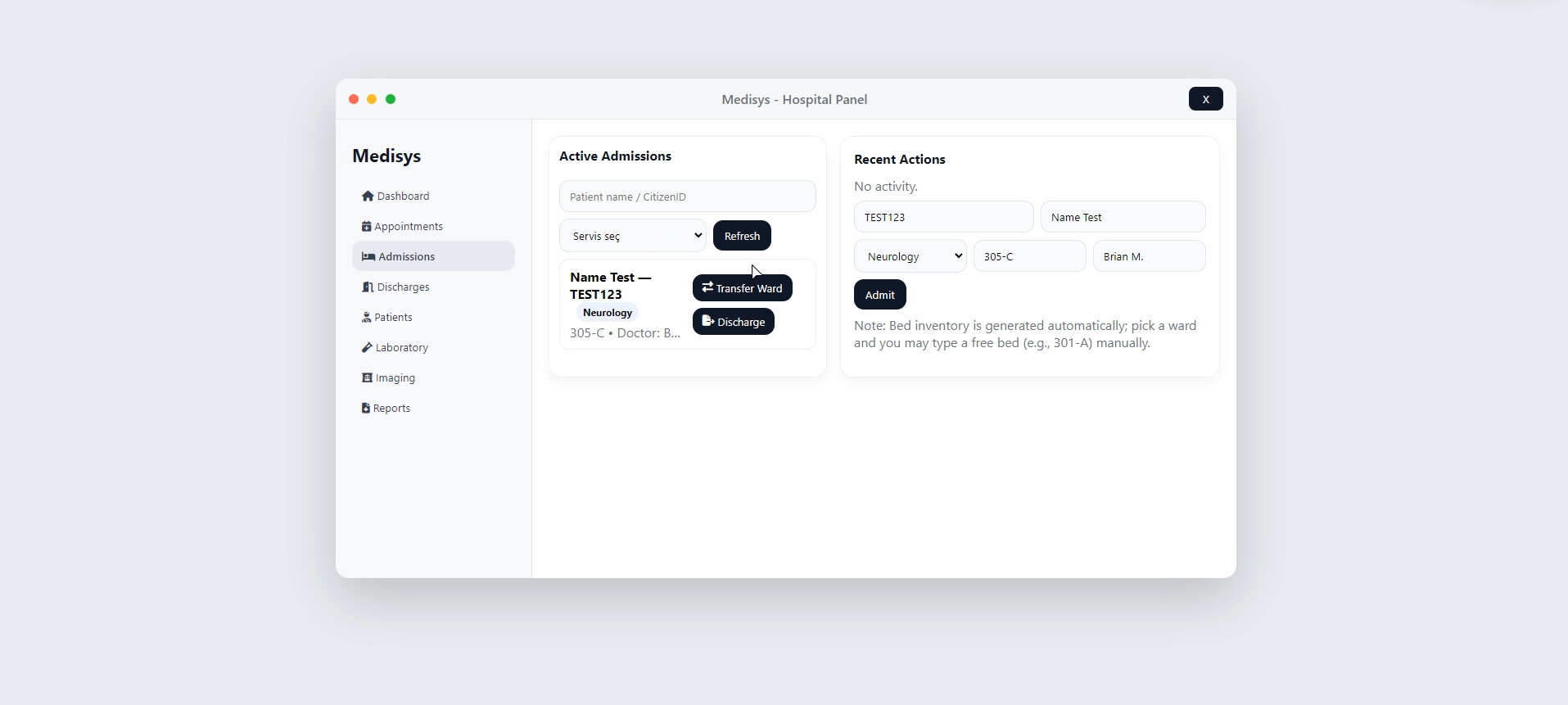
Task: Click the Medisys - Hospital Panel title
Action: [794, 99]
